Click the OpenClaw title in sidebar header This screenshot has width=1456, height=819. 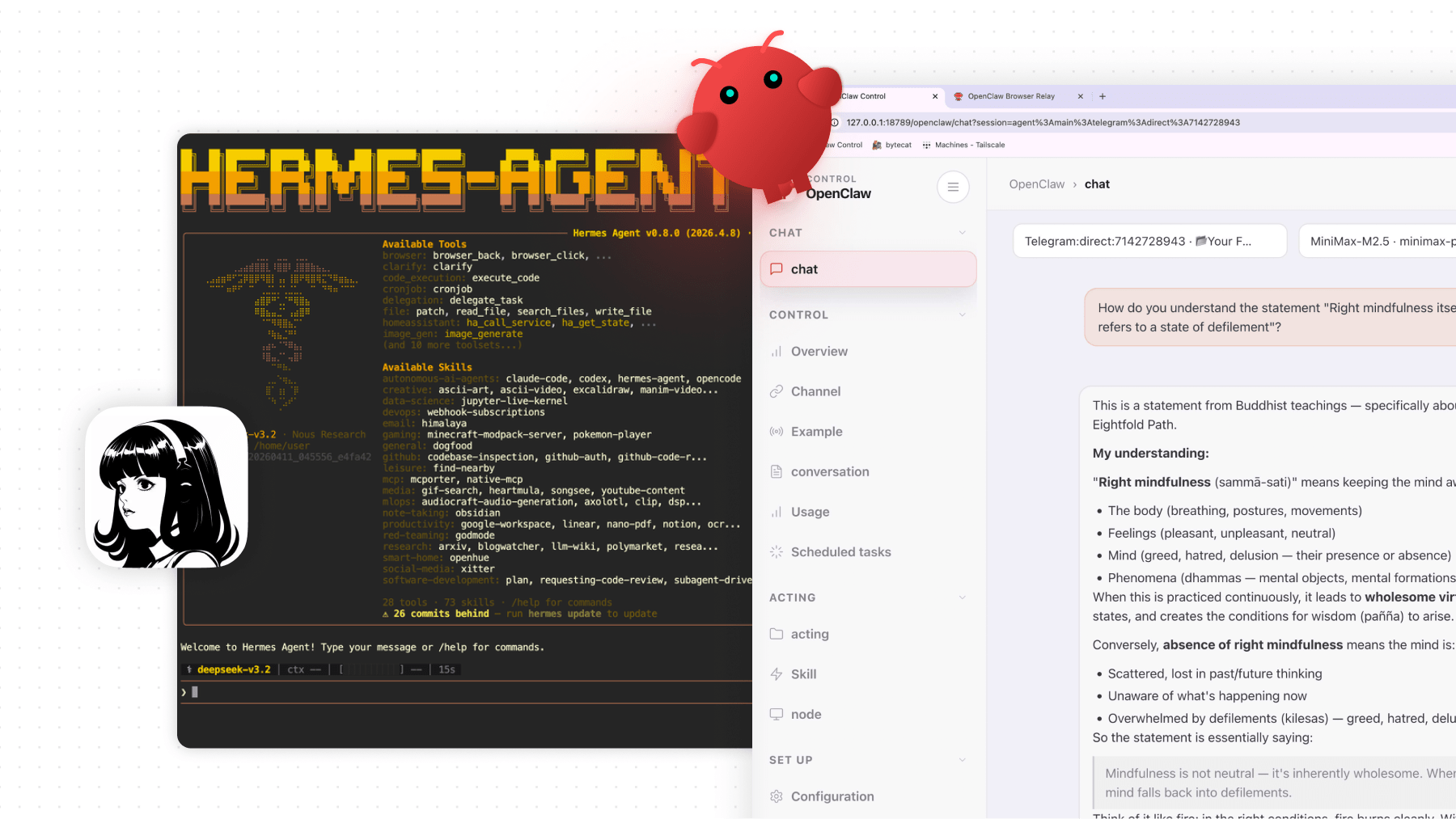838,194
